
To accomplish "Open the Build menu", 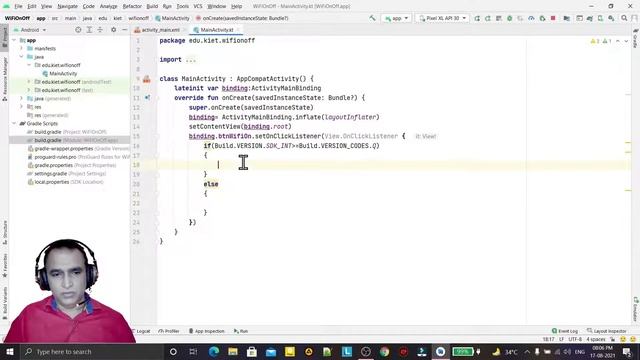I will pyautogui.click(x=152, y=7).
